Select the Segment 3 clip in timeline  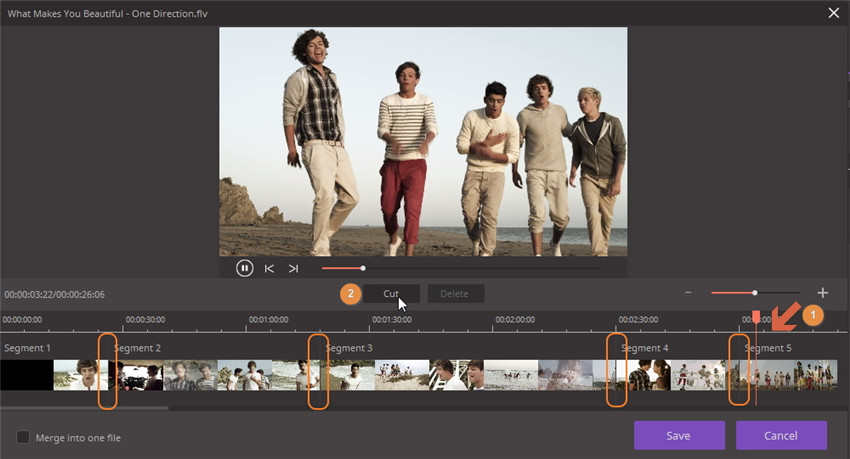468,374
